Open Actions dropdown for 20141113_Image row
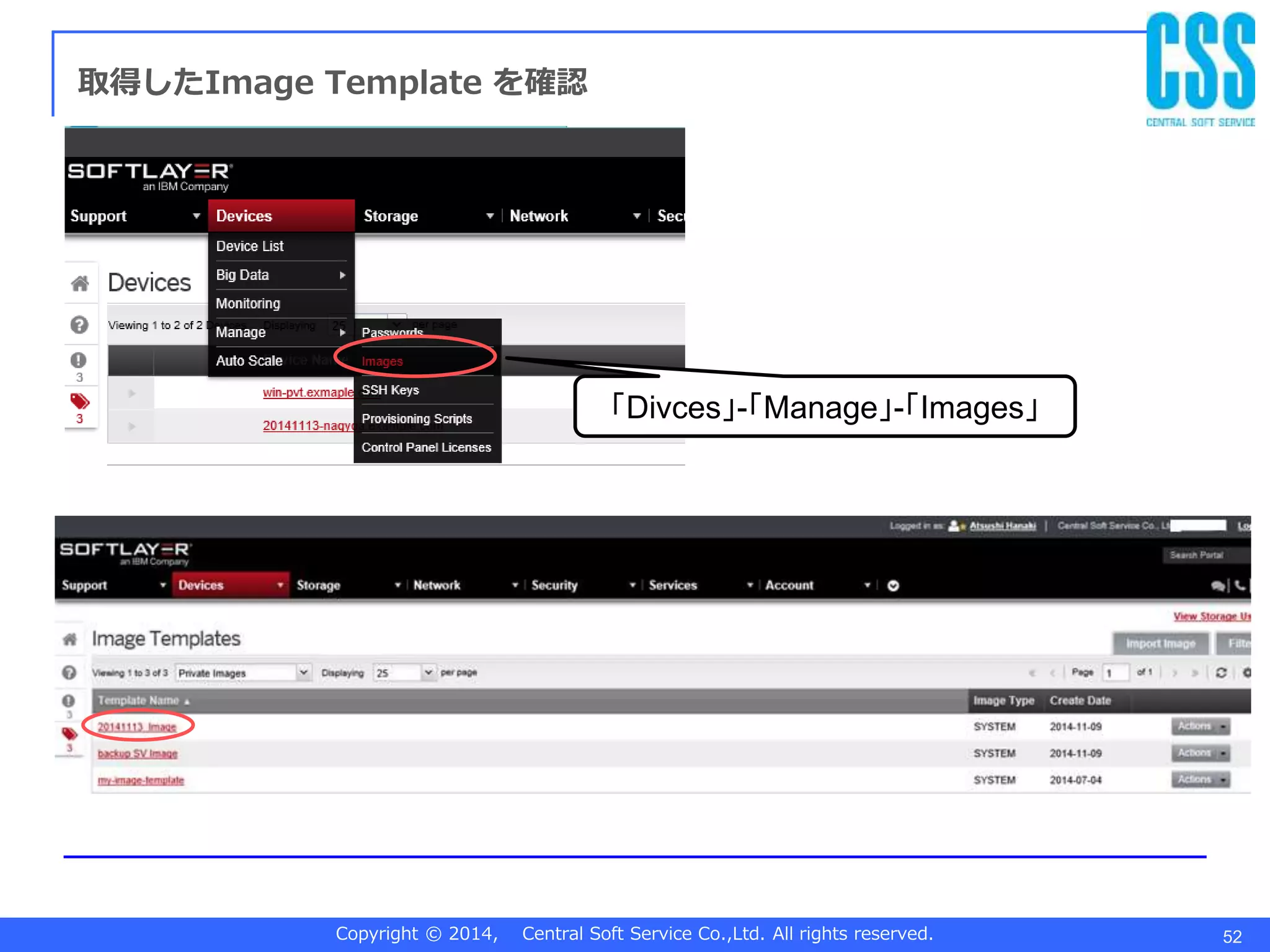 1201,726
